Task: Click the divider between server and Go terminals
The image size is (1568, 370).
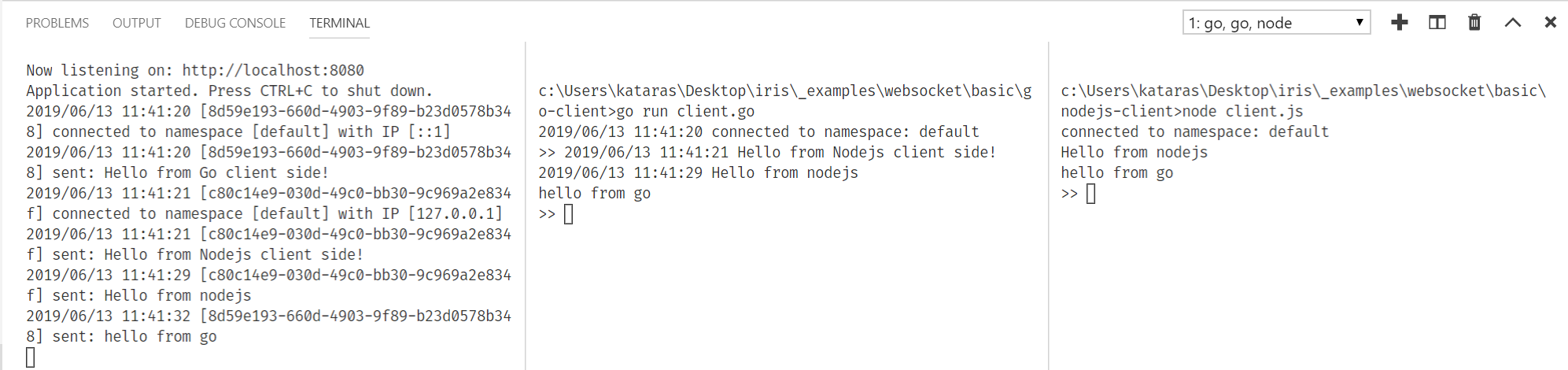Action: click(526, 205)
